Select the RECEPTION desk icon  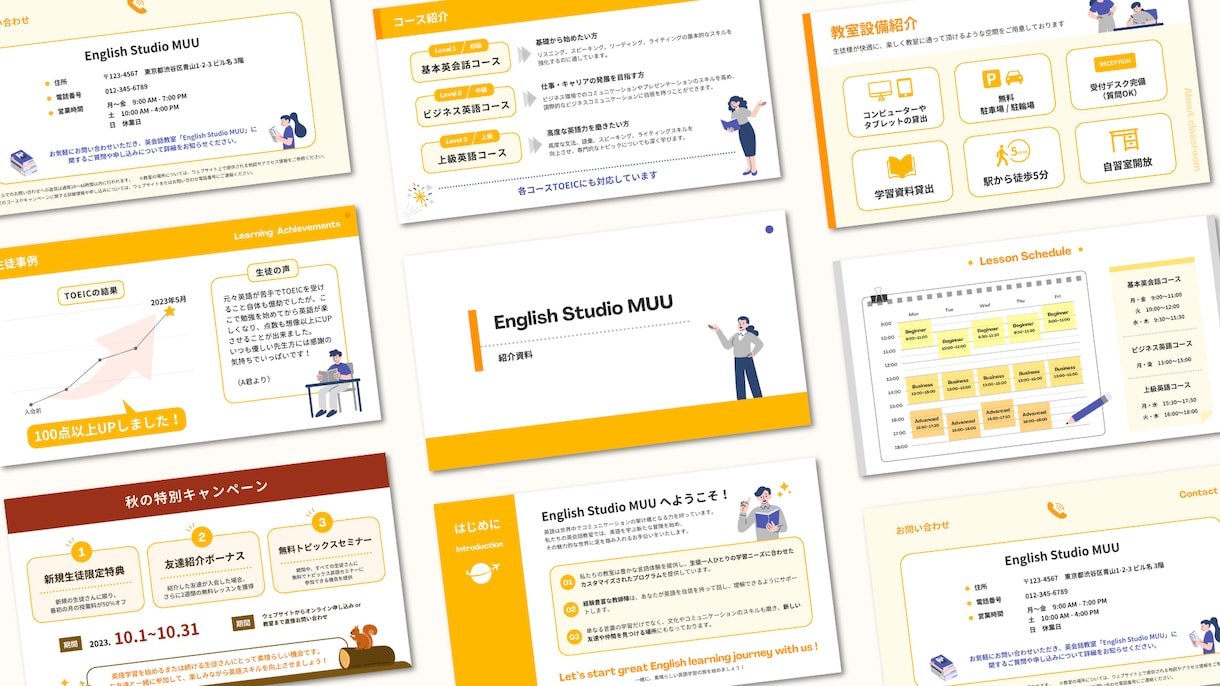point(1115,62)
